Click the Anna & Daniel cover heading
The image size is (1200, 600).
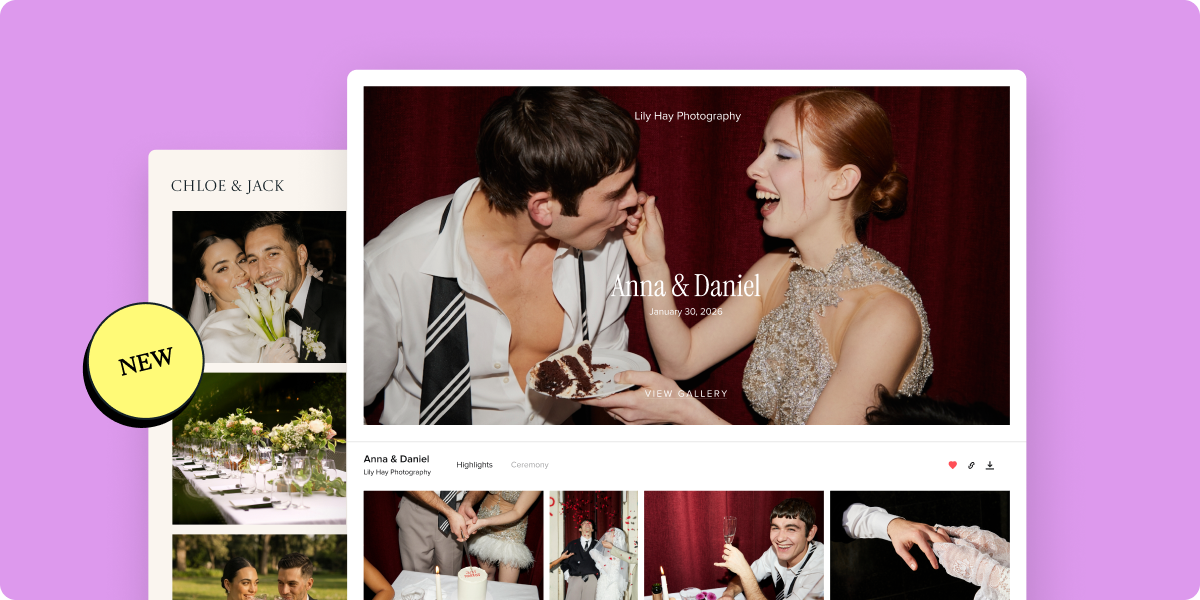tap(686, 287)
